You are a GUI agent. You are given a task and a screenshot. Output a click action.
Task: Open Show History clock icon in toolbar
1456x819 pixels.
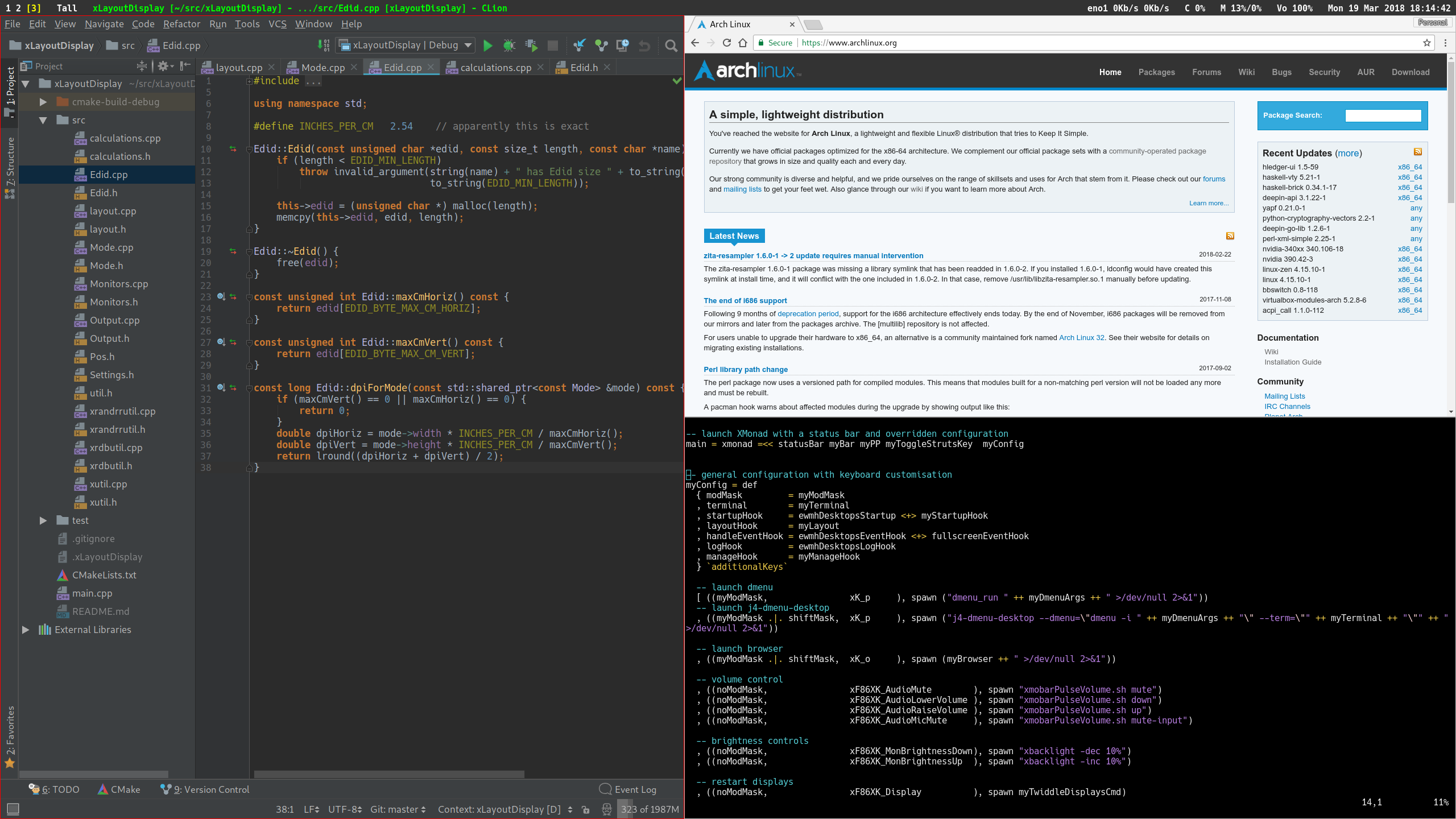(x=622, y=45)
